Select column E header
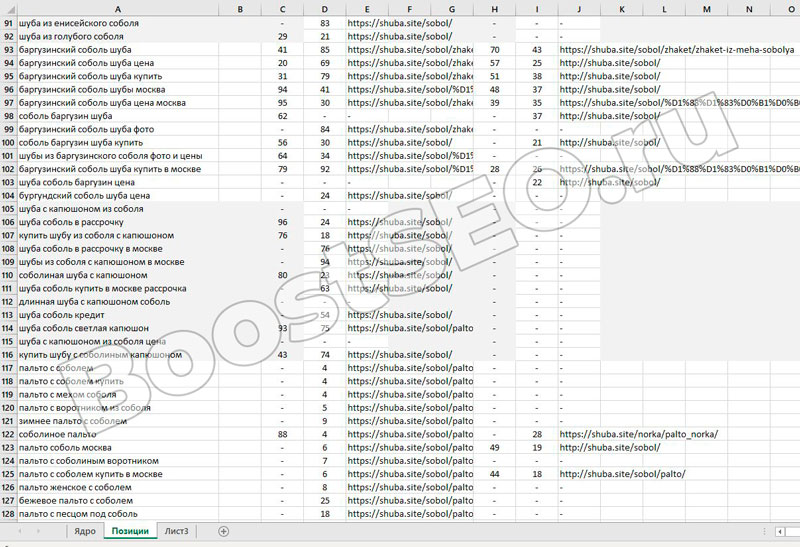Image resolution: width=800 pixels, height=547 pixels. [367, 9]
